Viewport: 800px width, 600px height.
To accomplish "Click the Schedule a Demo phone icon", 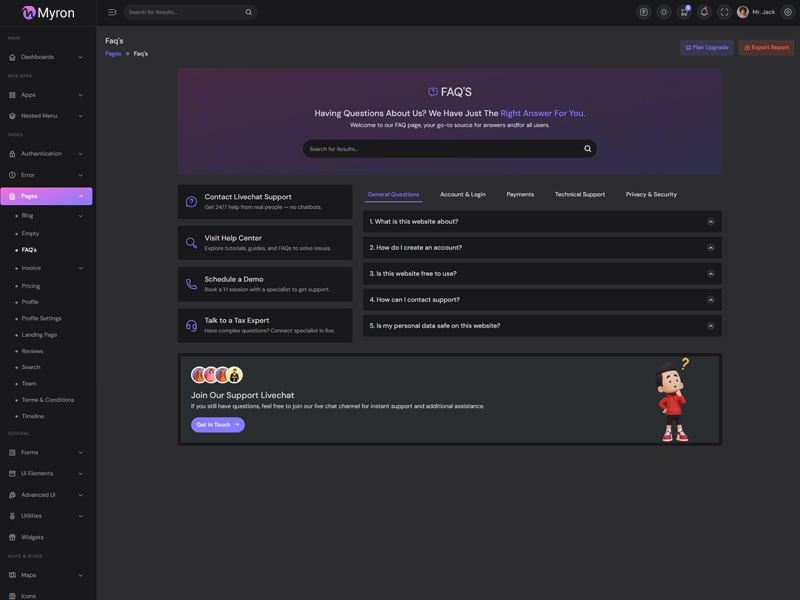I will [x=191, y=284].
